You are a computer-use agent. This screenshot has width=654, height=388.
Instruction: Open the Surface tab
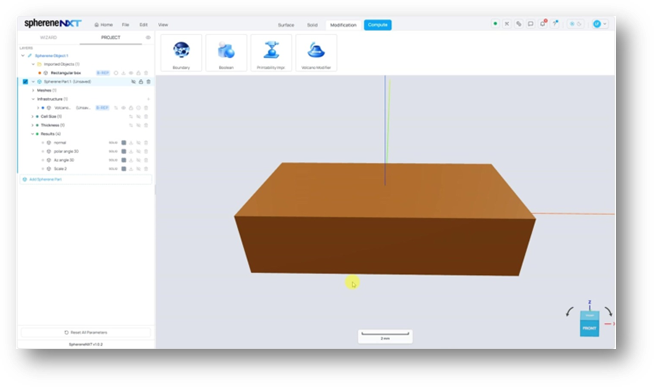[x=286, y=25]
